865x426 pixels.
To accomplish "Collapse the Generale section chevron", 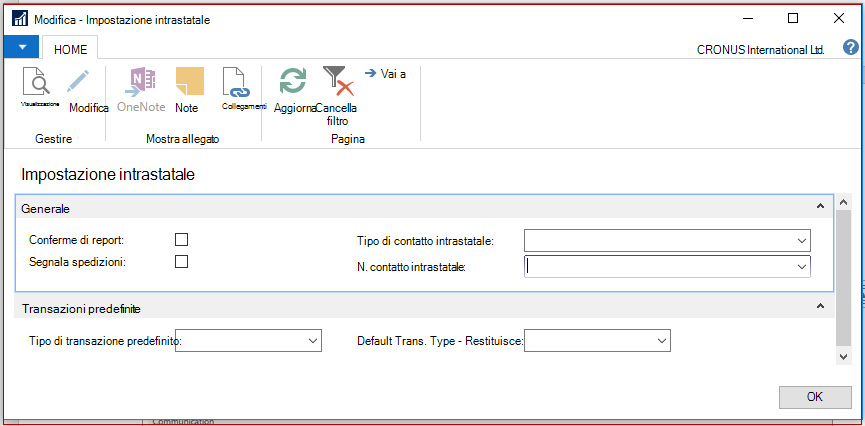I will tap(820, 206).
